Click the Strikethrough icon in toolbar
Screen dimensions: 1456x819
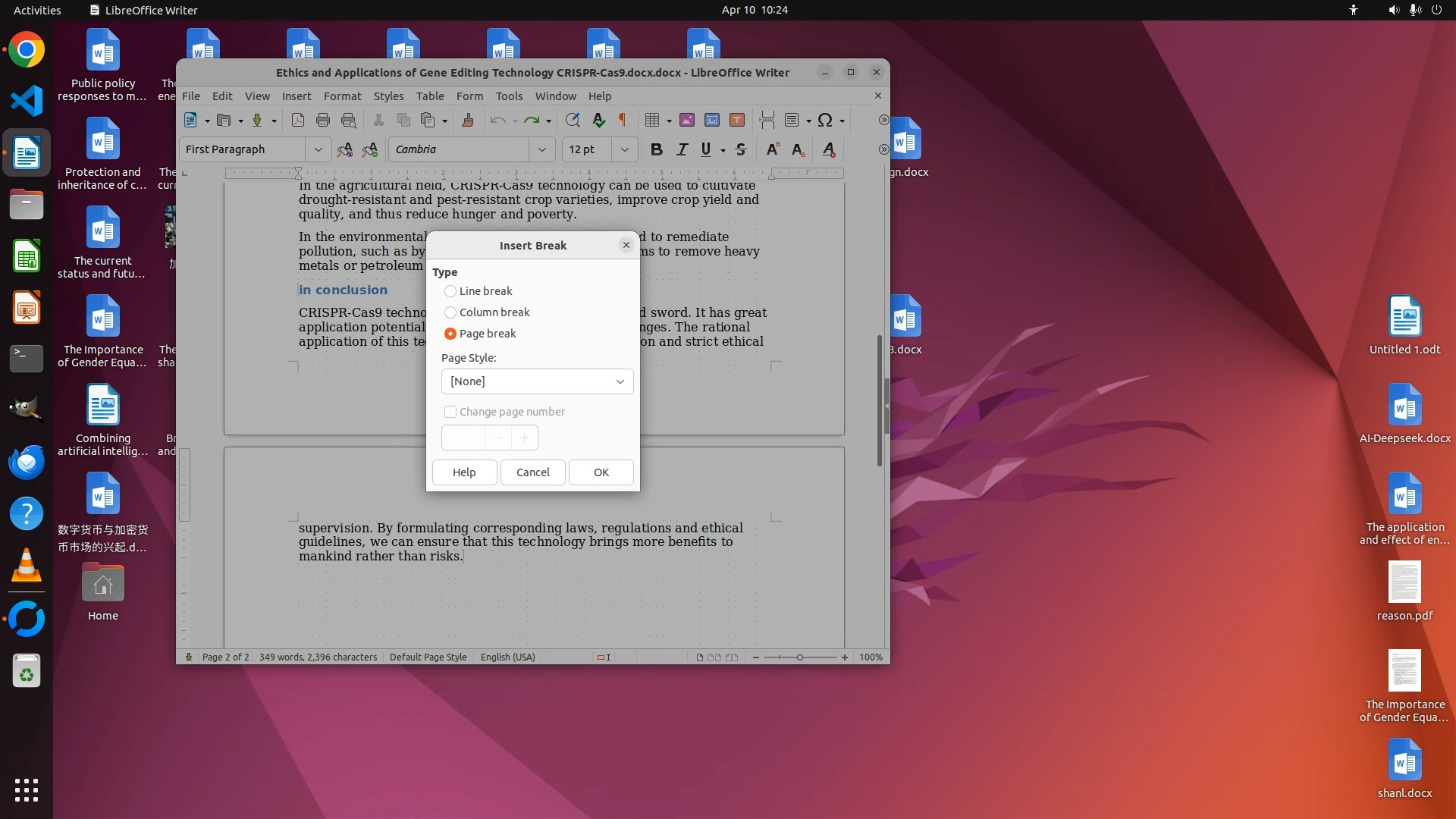[x=741, y=149]
